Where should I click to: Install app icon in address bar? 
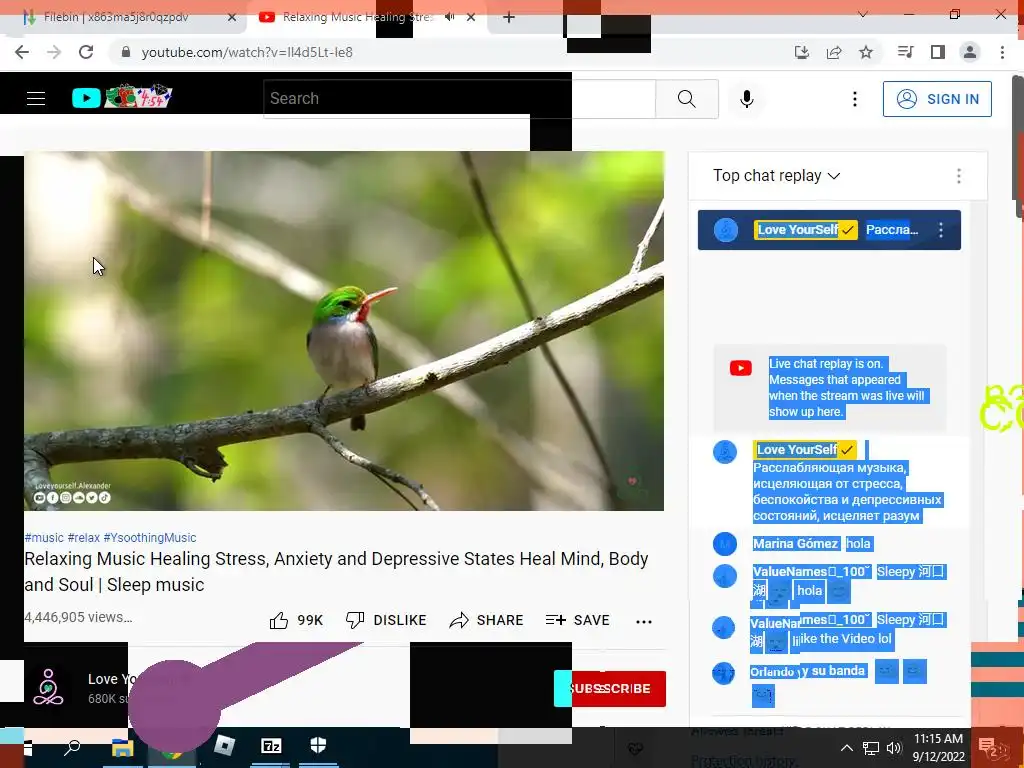point(802,52)
